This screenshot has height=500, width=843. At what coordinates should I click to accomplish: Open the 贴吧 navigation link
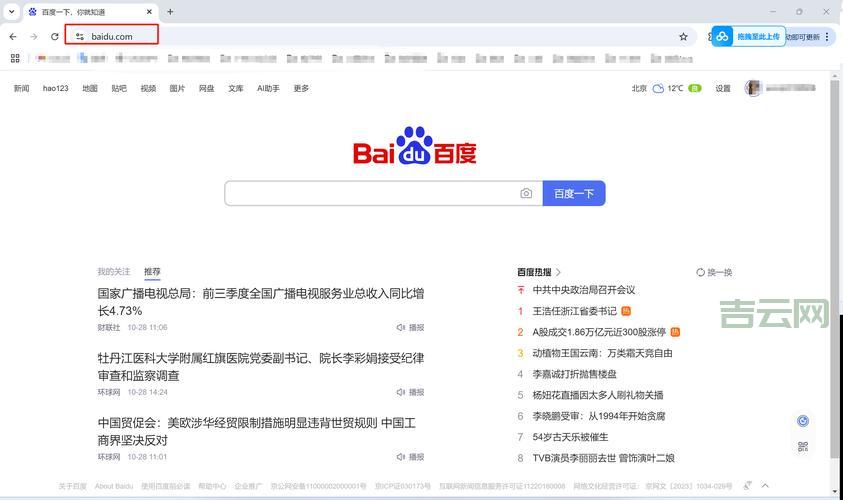tap(119, 88)
